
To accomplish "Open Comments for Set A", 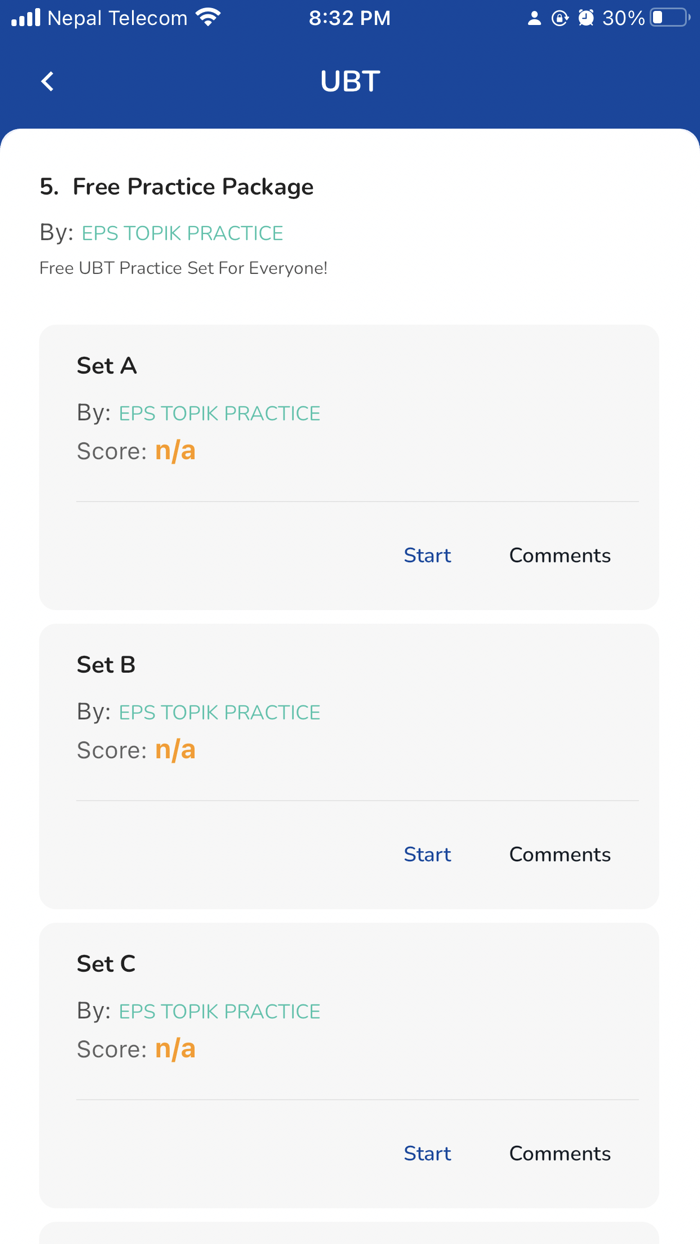I will (x=560, y=555).
